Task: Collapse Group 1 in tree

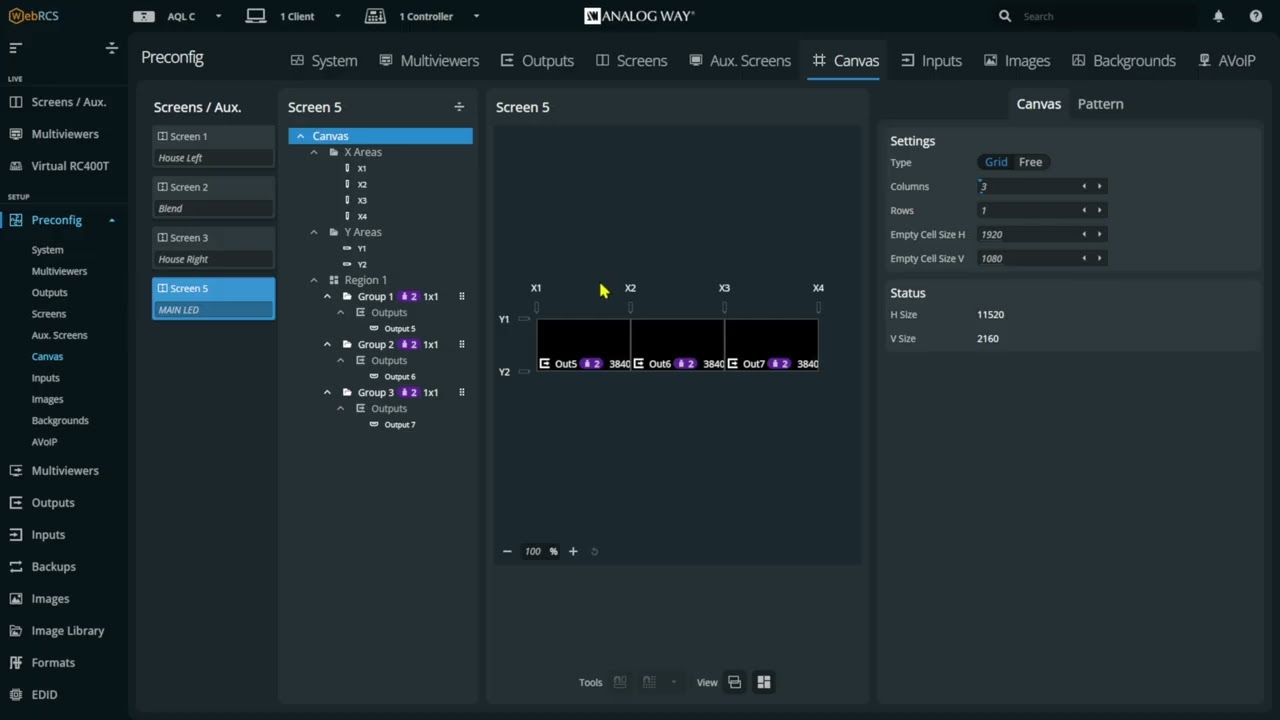Action: 327,297
